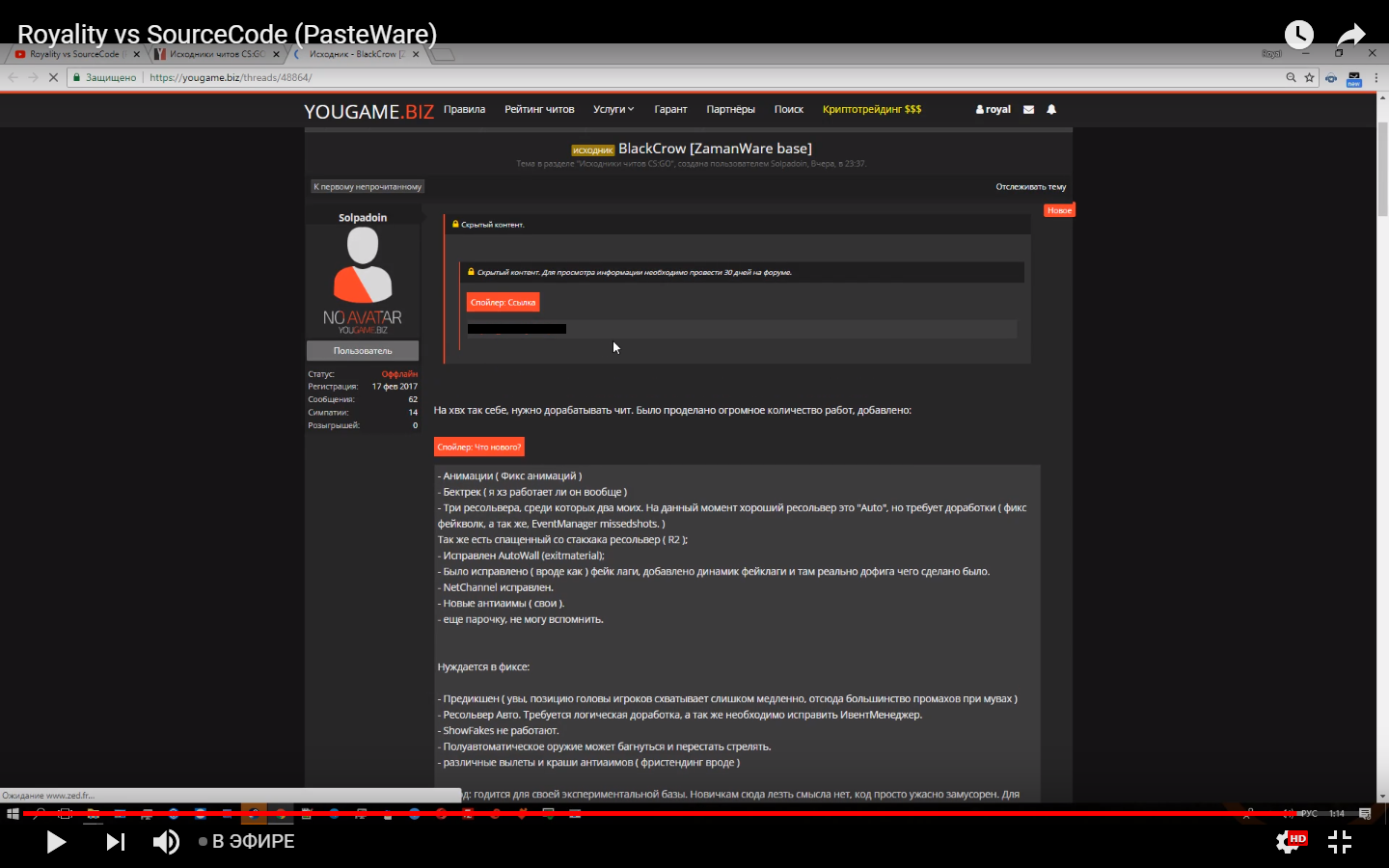Stop loading the page

coord(53,77)
